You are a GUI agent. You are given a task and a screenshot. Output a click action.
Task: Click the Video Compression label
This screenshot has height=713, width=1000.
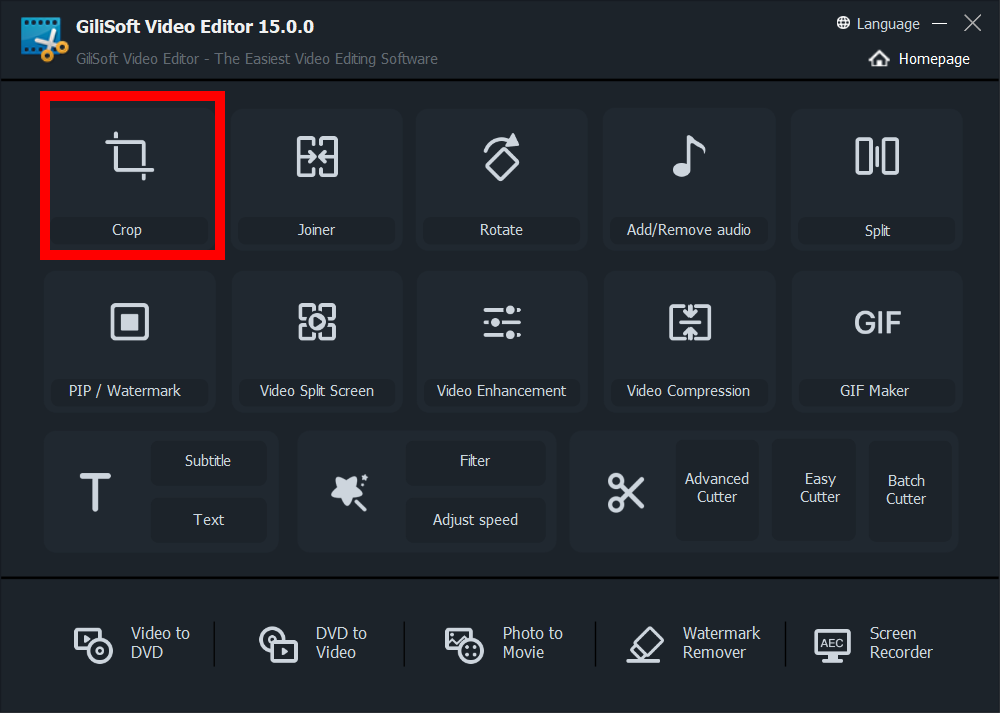point(688,391)
